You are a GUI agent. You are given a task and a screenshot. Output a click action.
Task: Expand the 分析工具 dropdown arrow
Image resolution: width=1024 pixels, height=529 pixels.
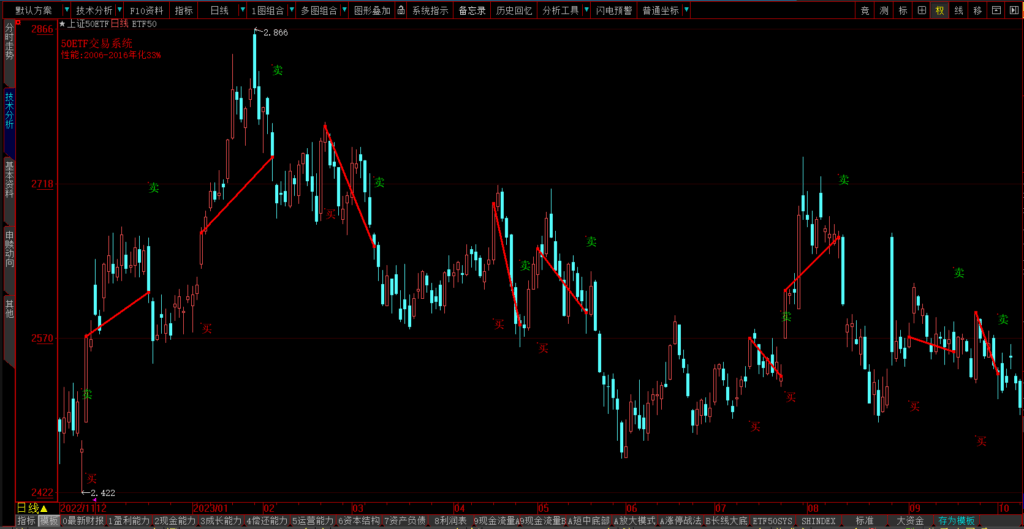pyautogui.click(x=587, y=10)
